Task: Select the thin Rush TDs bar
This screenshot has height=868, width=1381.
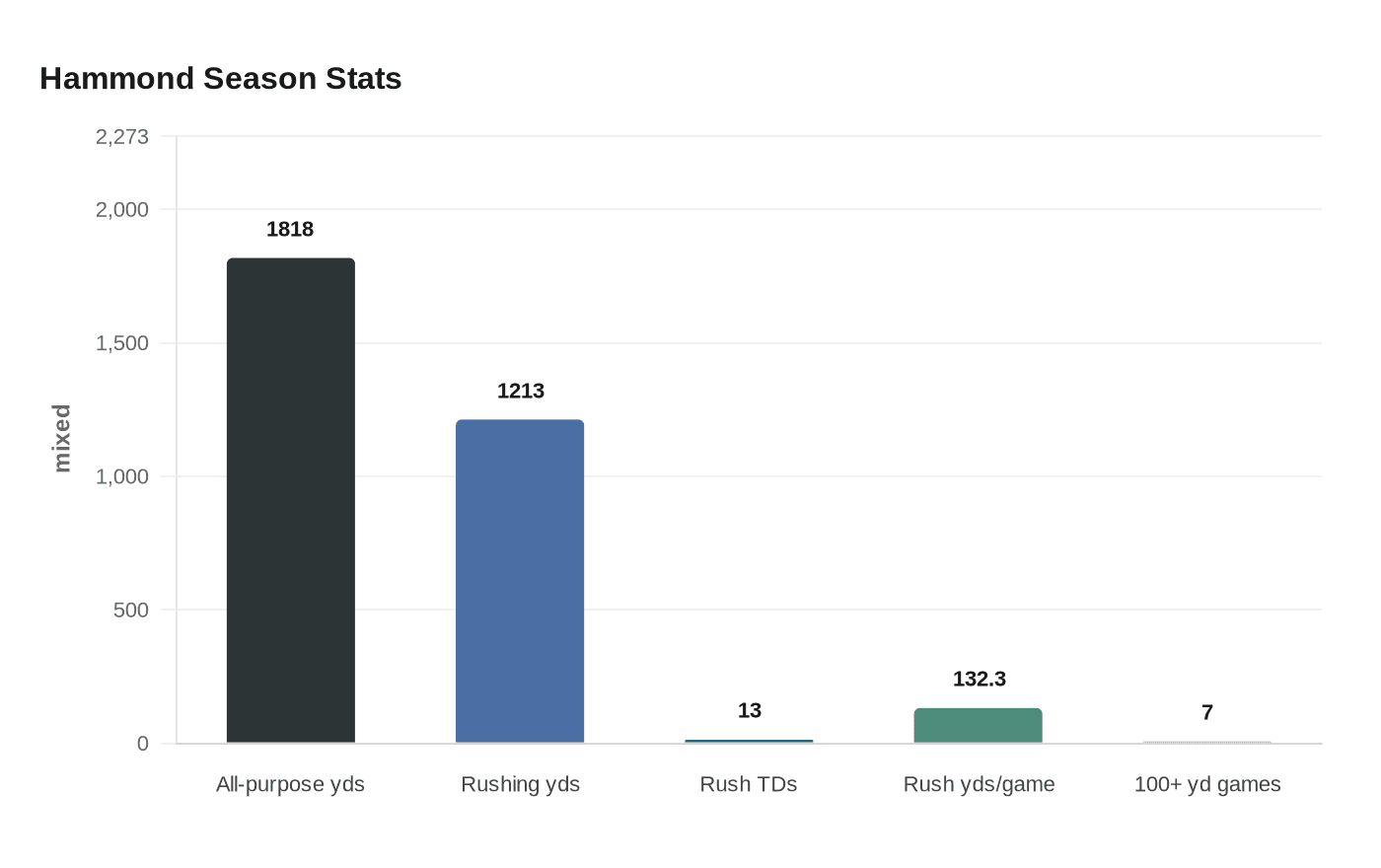Action: point(749,741)
